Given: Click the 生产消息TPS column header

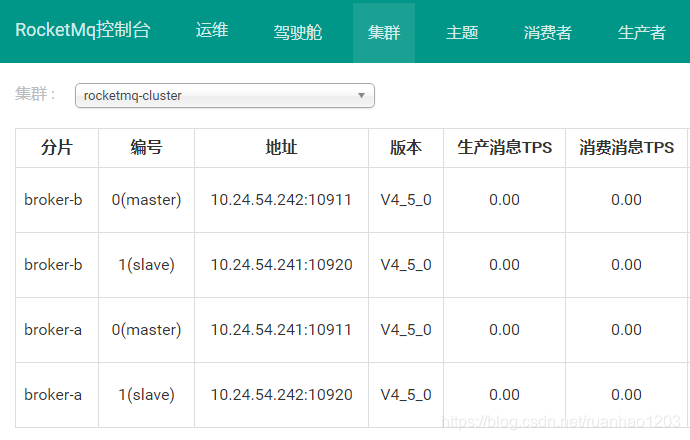Looking at the screenshot, I should pos(504,147).
